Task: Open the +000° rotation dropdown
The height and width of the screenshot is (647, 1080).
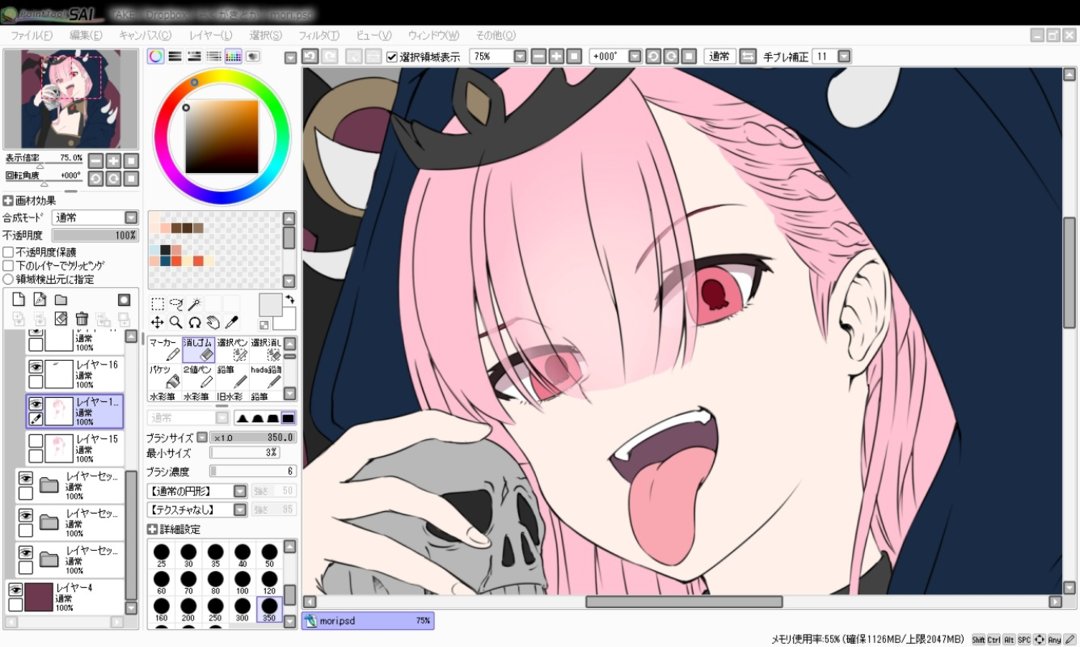Action: [x=635, y=57]
